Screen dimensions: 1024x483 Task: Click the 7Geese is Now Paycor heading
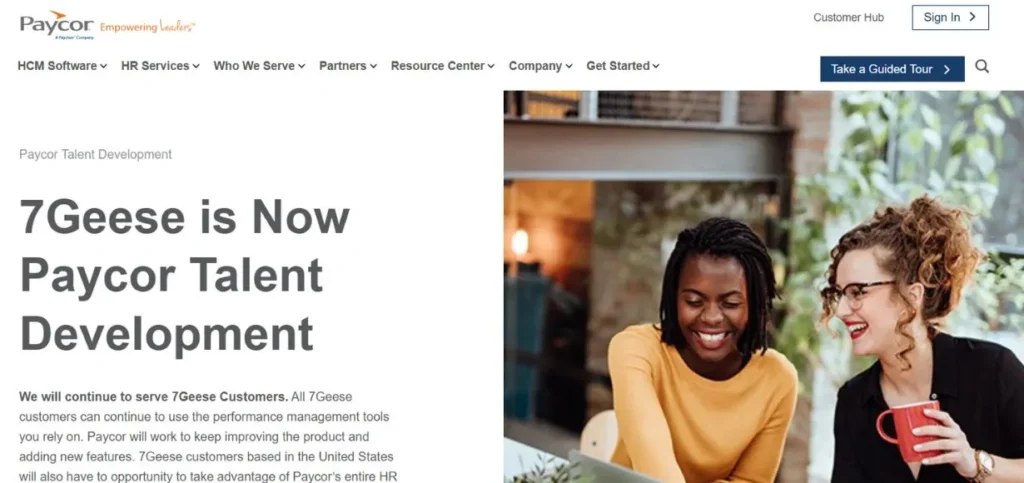coord(185,275)
